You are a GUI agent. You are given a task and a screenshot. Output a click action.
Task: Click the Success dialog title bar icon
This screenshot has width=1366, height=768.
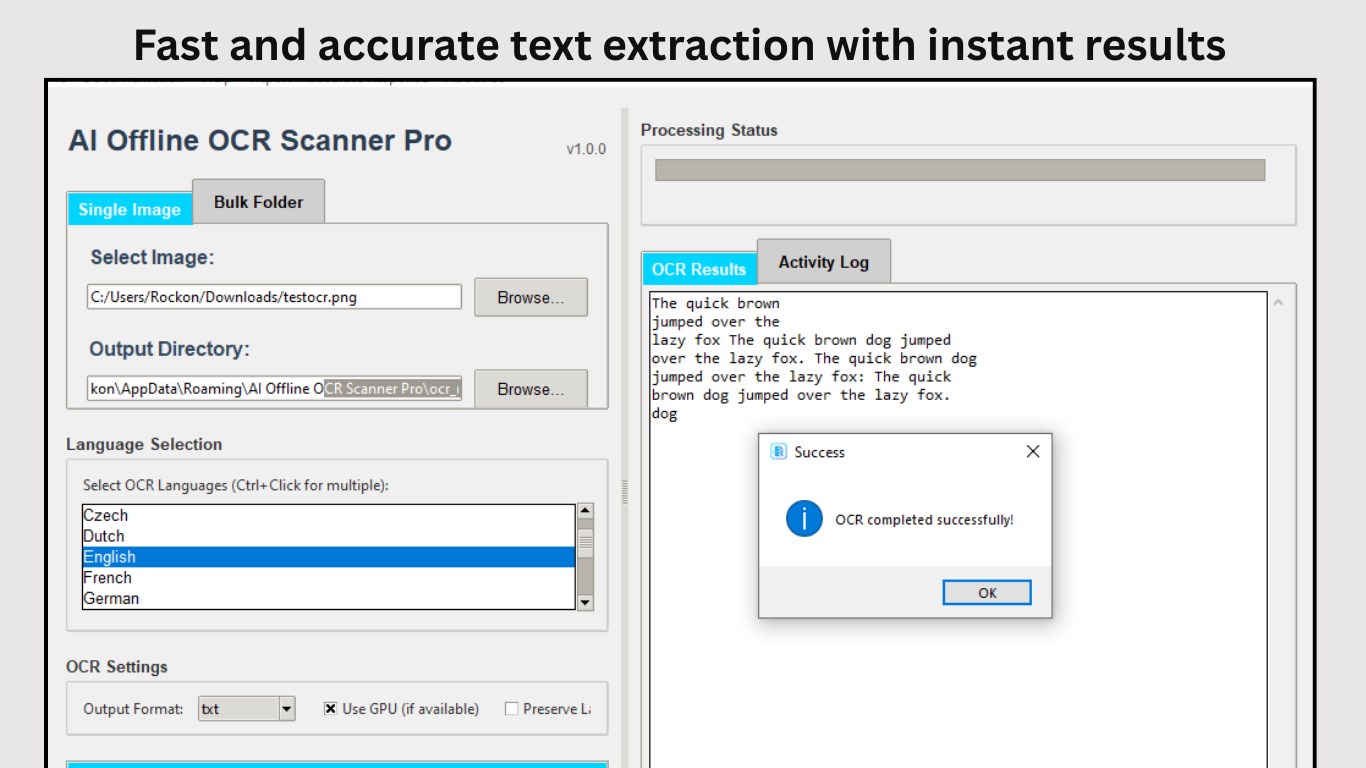click(778, 452)
